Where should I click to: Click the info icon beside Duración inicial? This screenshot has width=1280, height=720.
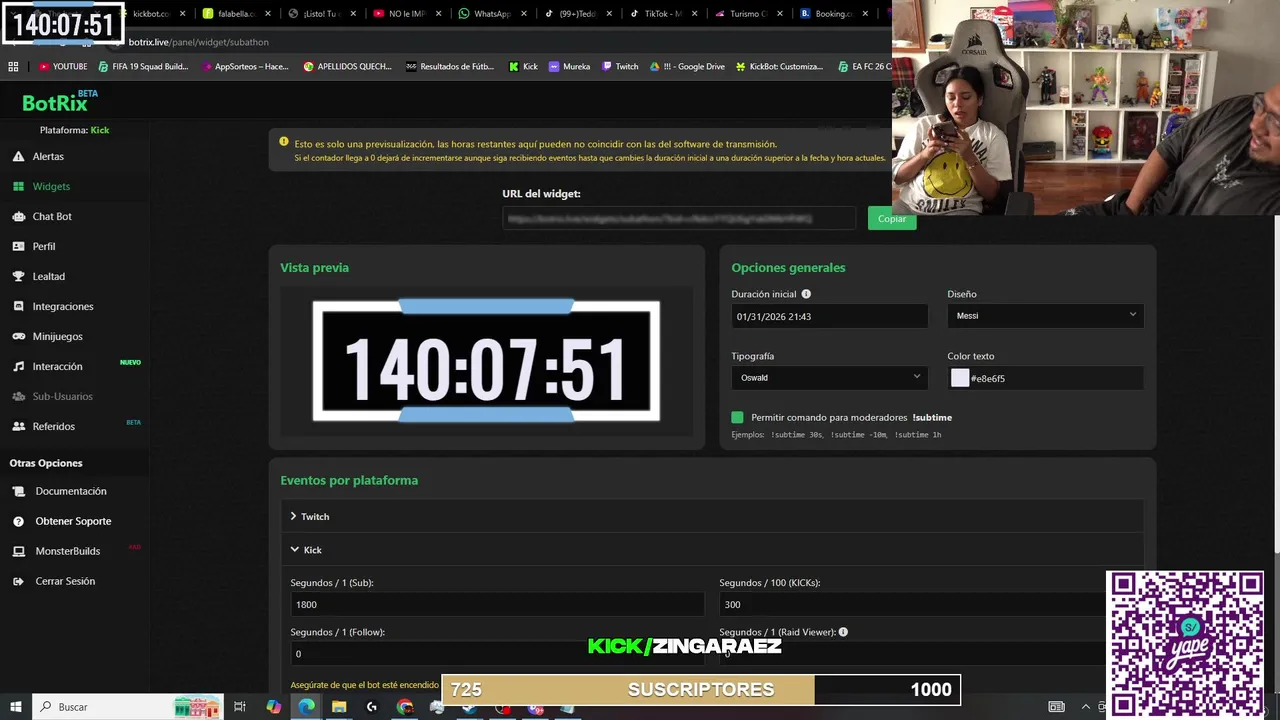pos(806,294)
